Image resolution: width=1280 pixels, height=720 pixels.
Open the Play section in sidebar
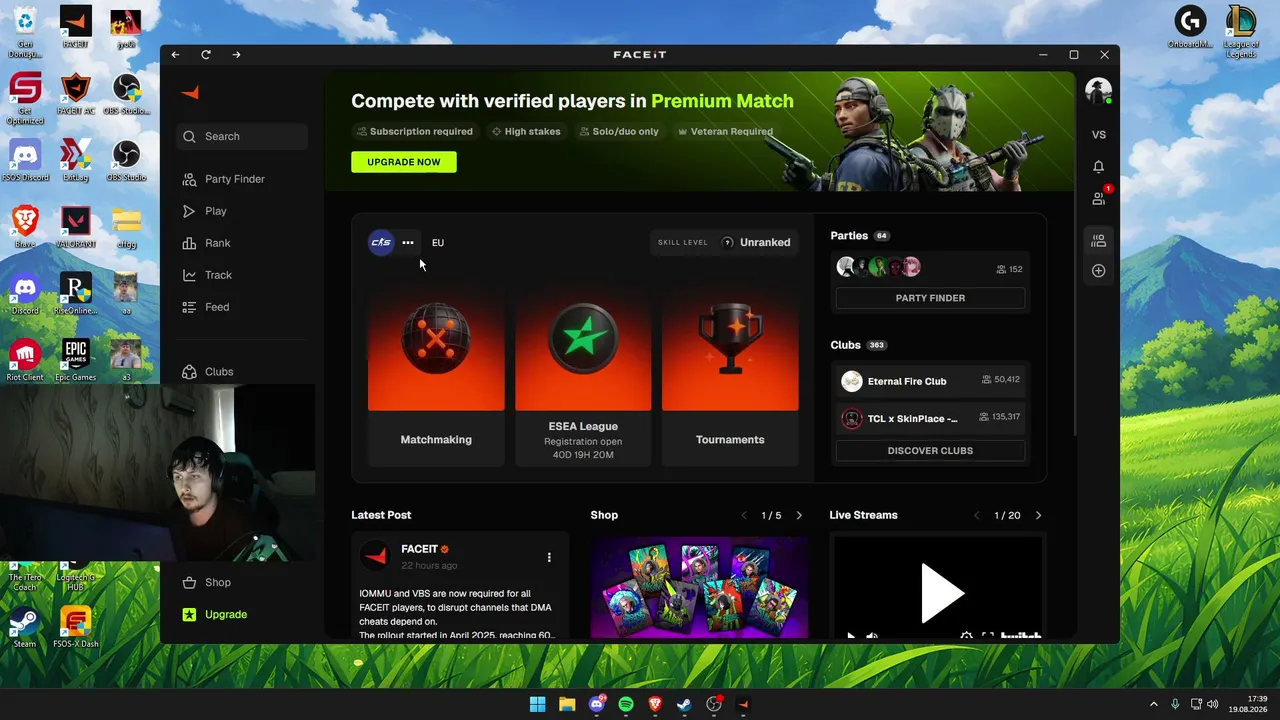click(x=242, y=211)
